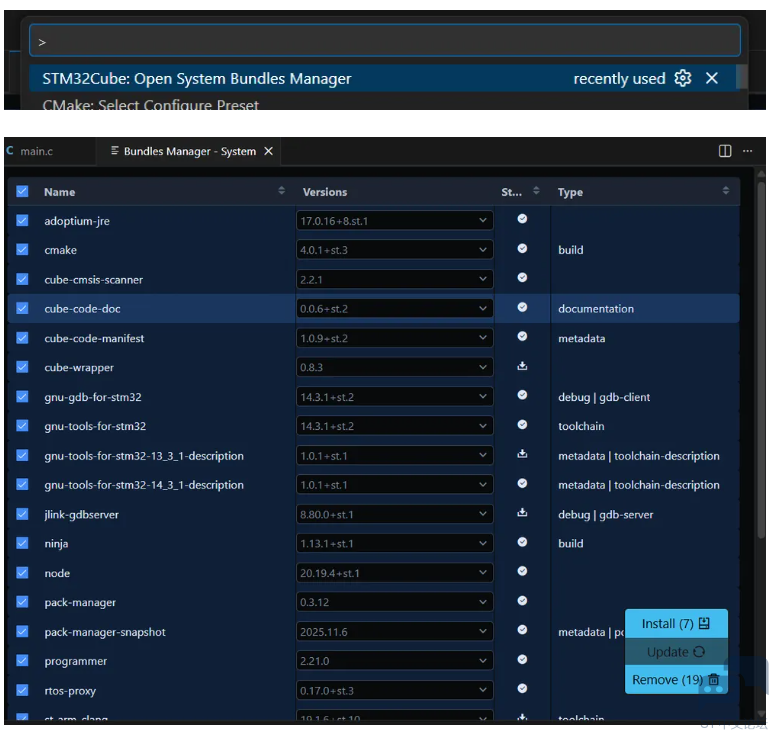Screen dimensions: 777x739
Task: Toggle the gnu-gdb-for-stm32 checkbox
Action: tap(22, 397)
